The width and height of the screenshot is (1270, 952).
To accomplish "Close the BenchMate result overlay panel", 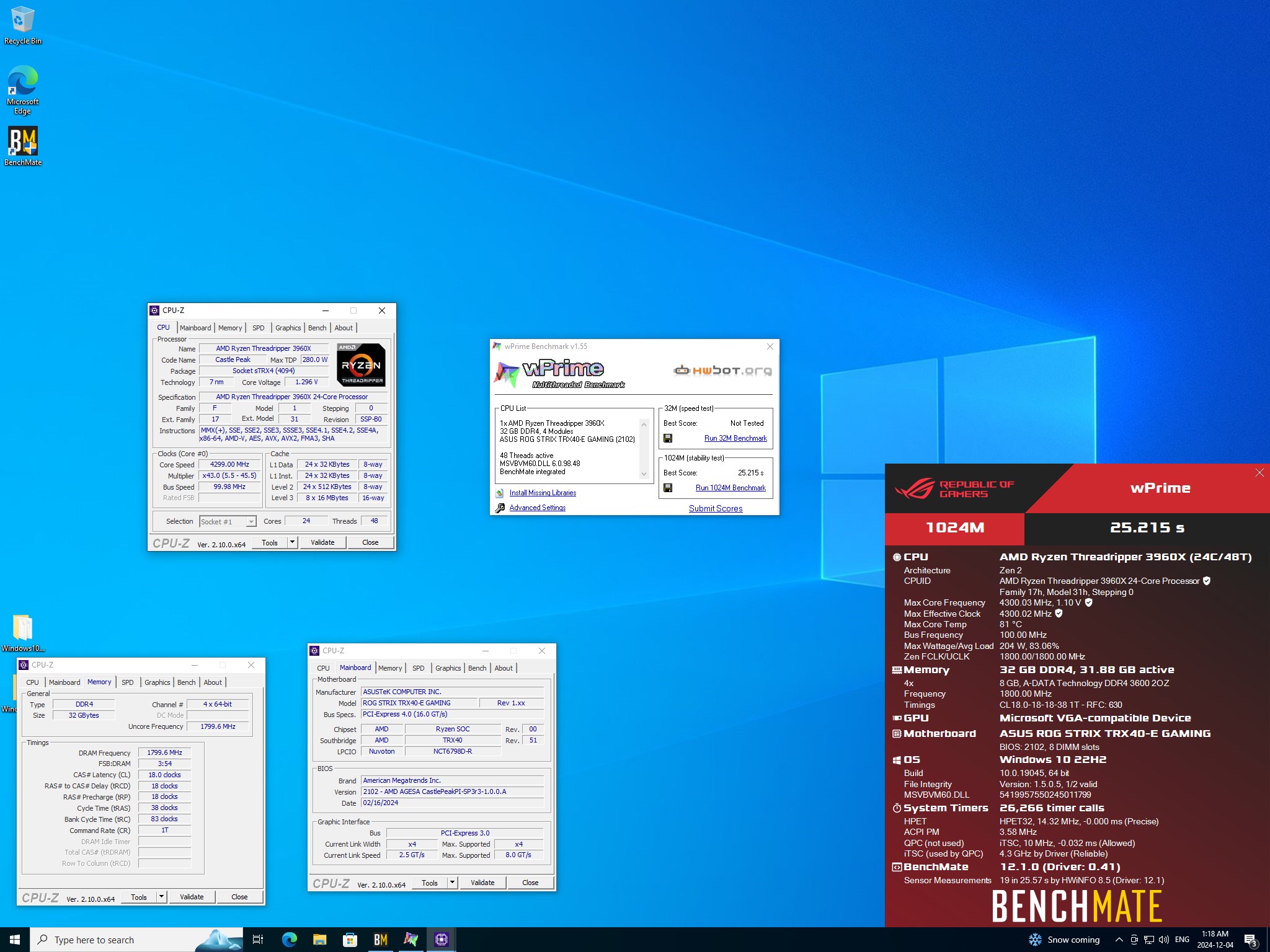I will 1259,473.
